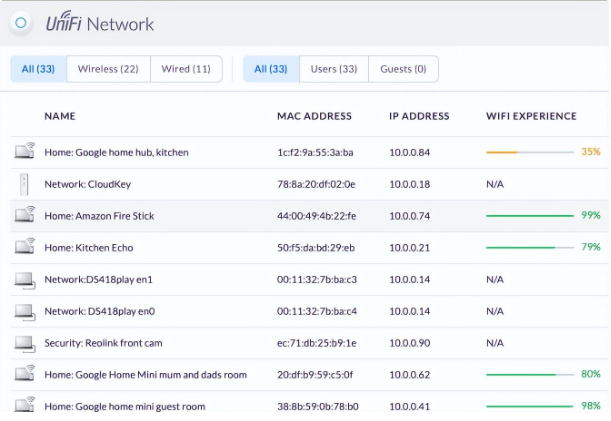Click the wireless device icon for Amazon Fire Stick

(x=25, y=214)
